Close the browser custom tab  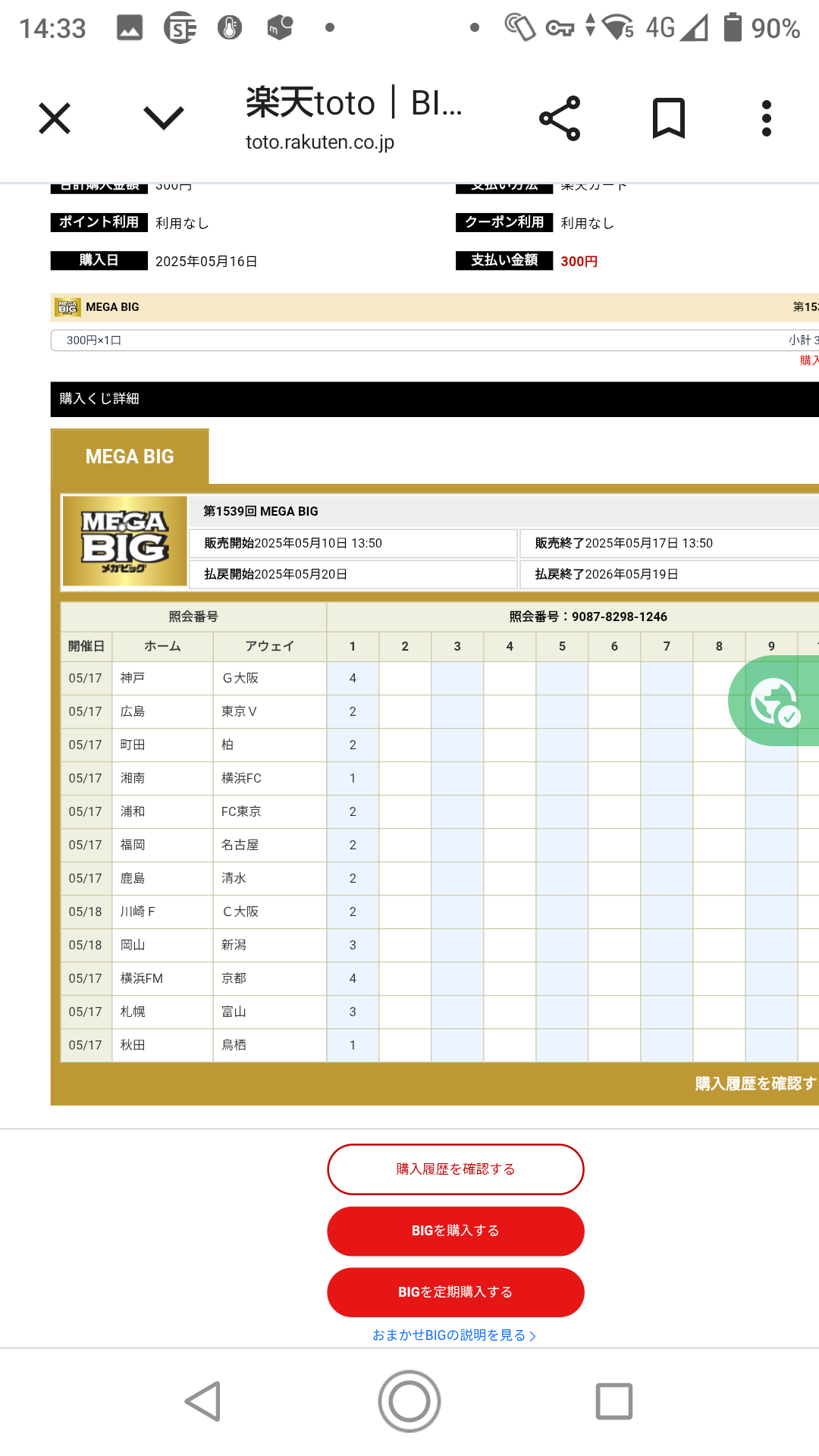tap(55, 118)
